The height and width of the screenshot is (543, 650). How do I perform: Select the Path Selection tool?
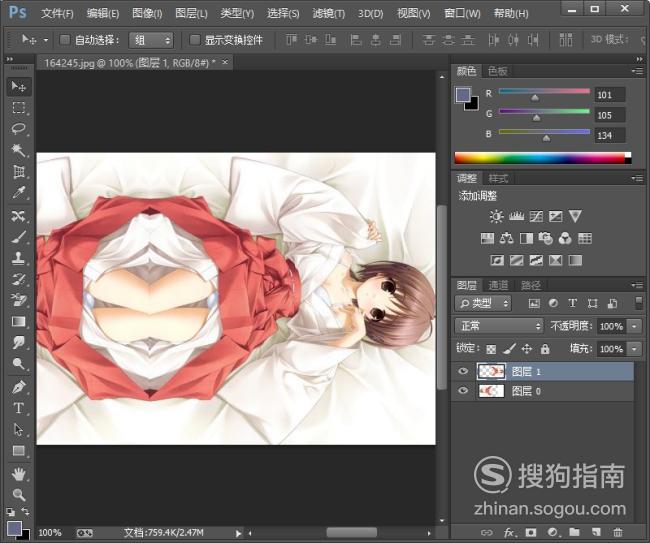18,429
